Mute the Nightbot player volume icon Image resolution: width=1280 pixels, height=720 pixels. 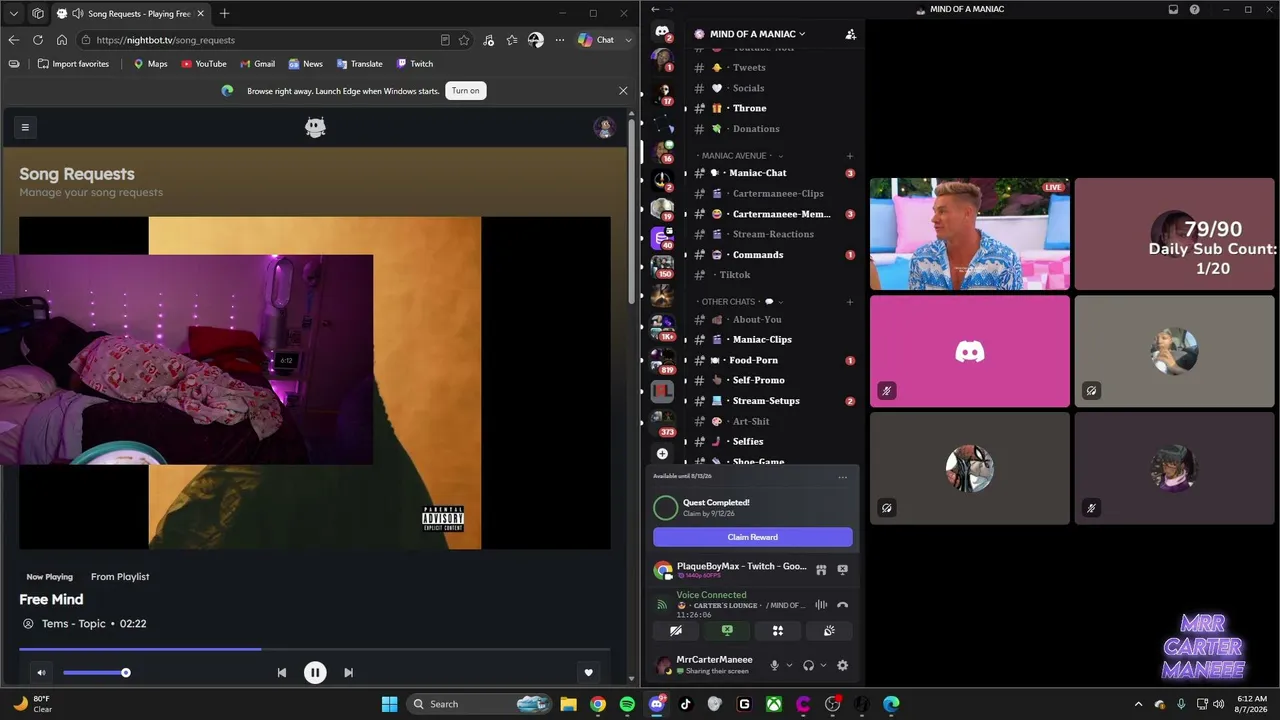pos(41,673)
